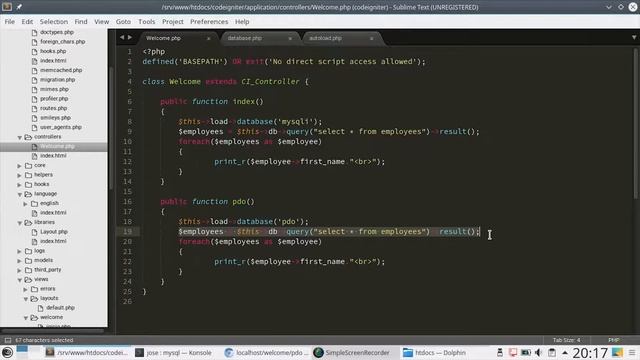Open memcached.php in the sidebar
Image resolution: width=640 pixels, height=360 pixels.
(61, 70)
